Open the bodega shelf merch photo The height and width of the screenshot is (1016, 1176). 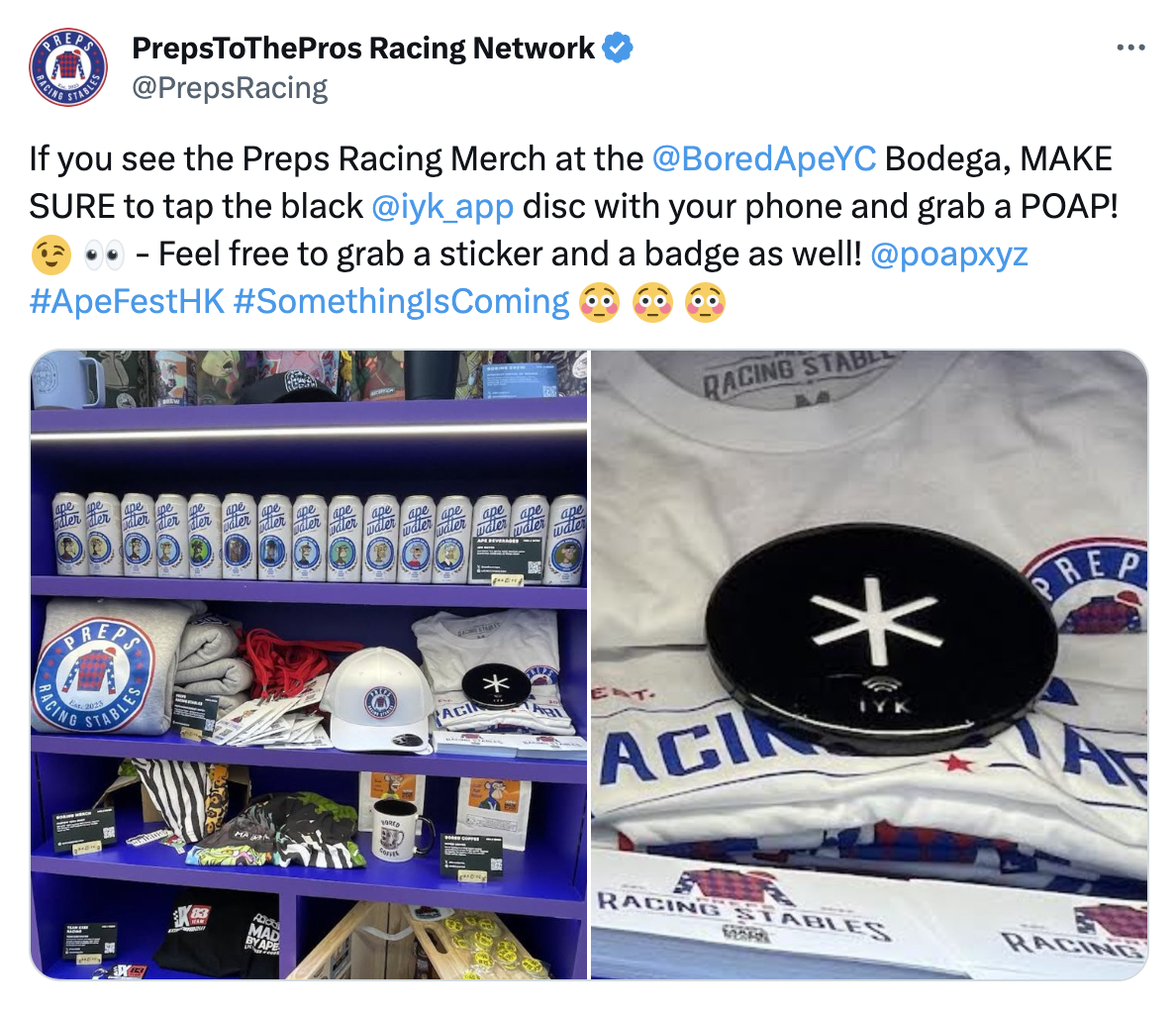pos(308,664)
